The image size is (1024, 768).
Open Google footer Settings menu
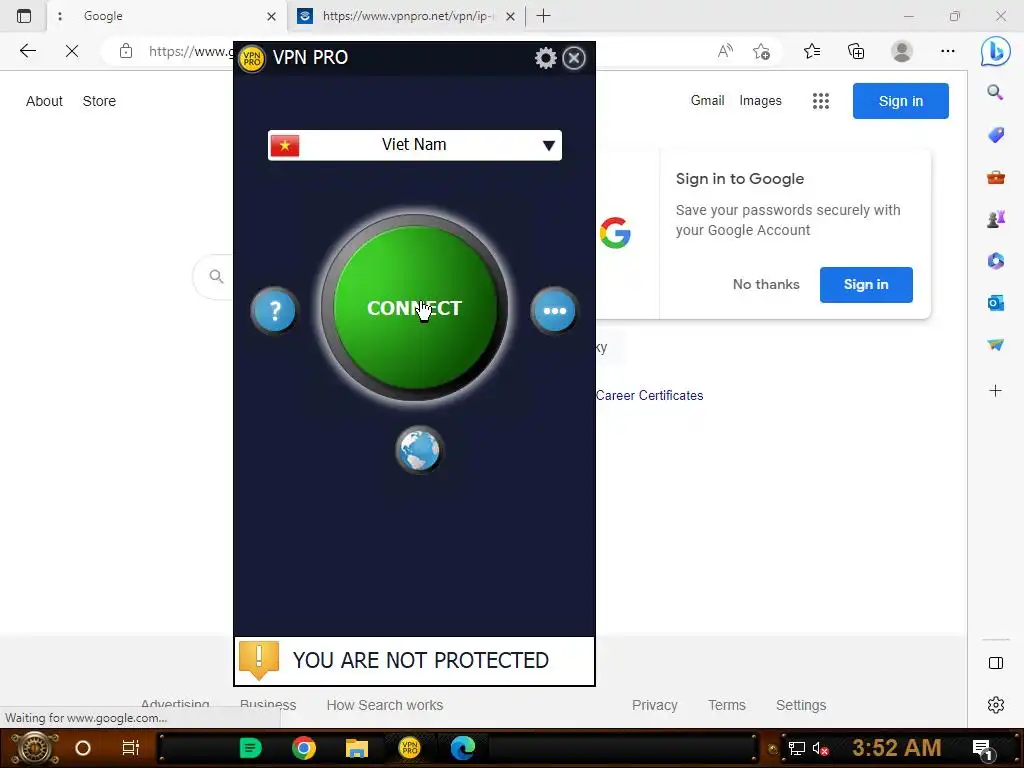[801, 705]
